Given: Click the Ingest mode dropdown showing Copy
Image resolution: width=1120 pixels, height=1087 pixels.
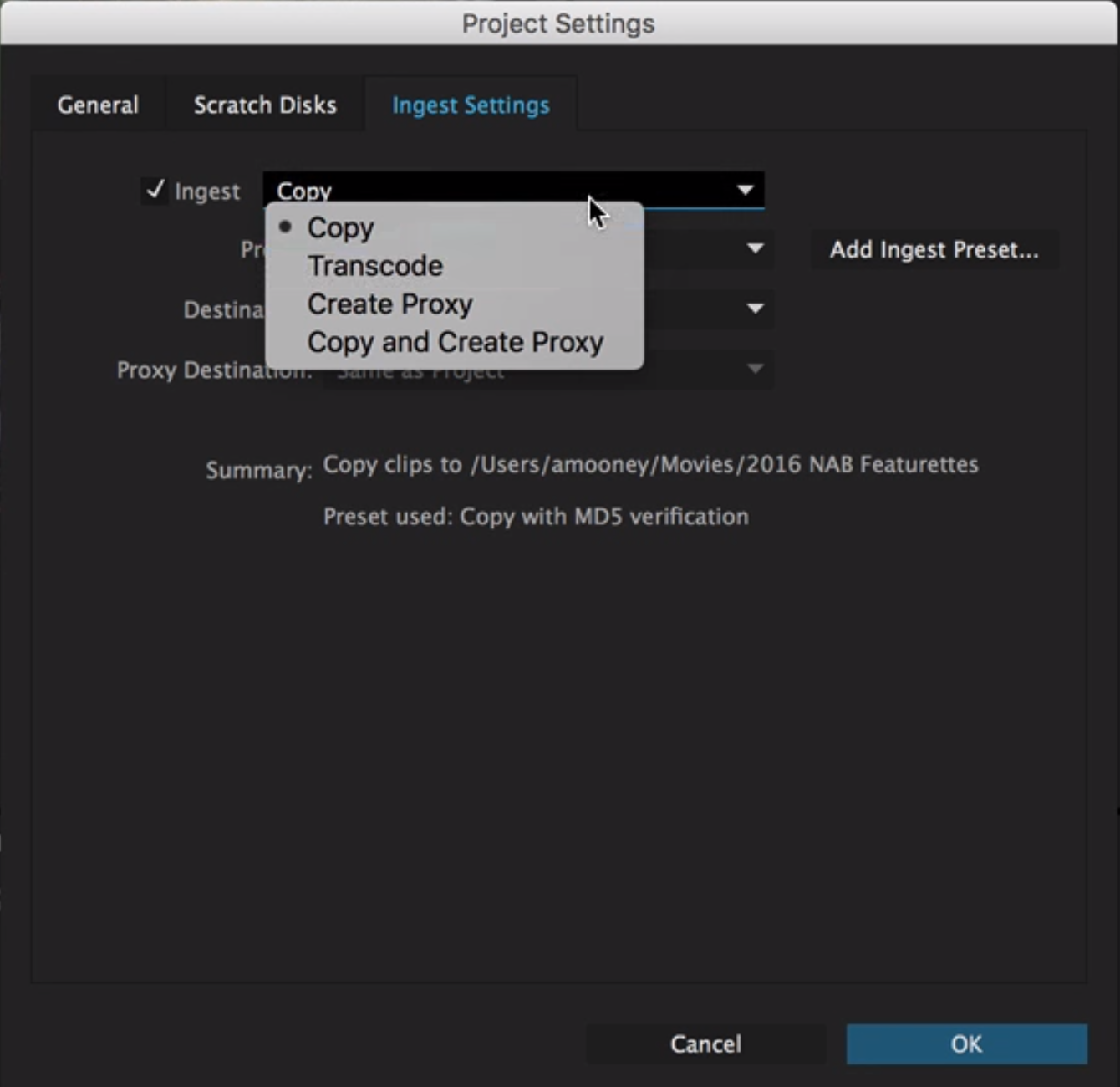Looking at the screenshot, I should pos(513,190).
